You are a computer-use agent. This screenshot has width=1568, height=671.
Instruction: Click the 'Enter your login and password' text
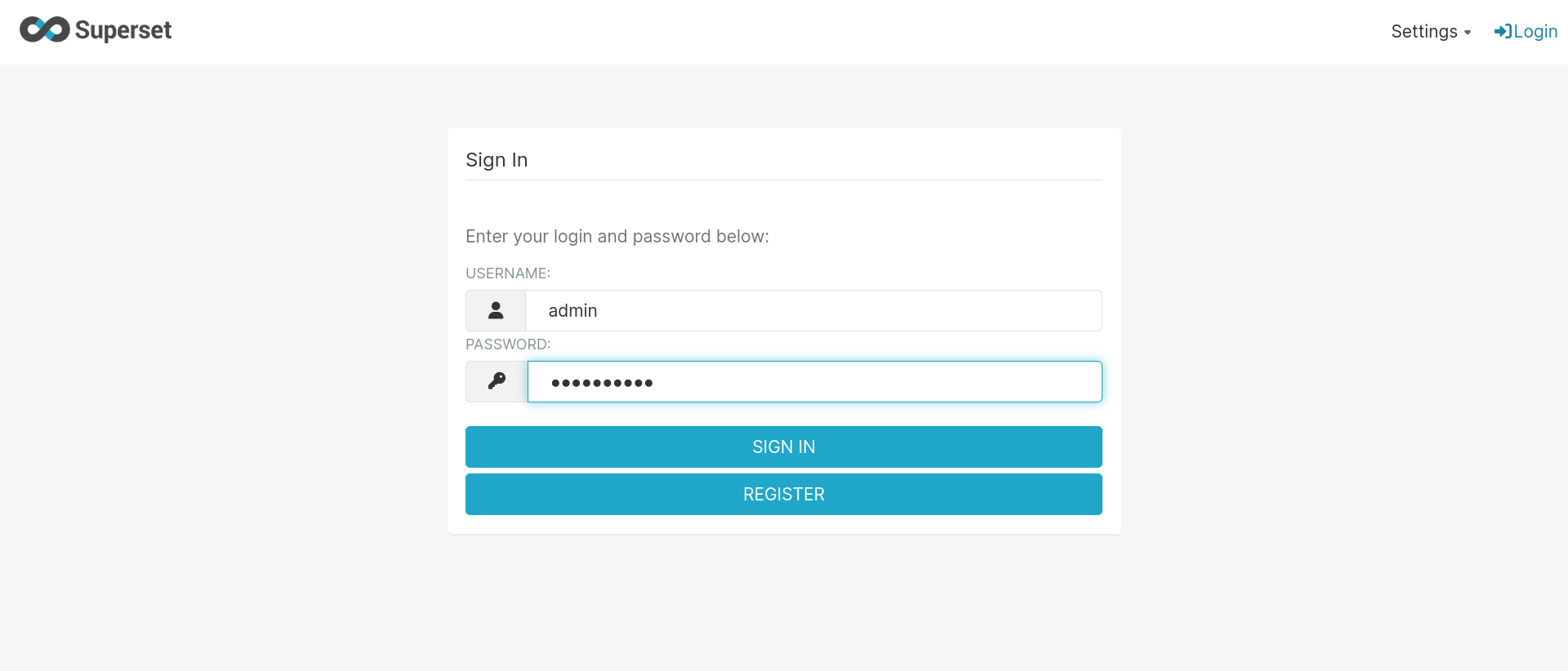coord(617,237)
